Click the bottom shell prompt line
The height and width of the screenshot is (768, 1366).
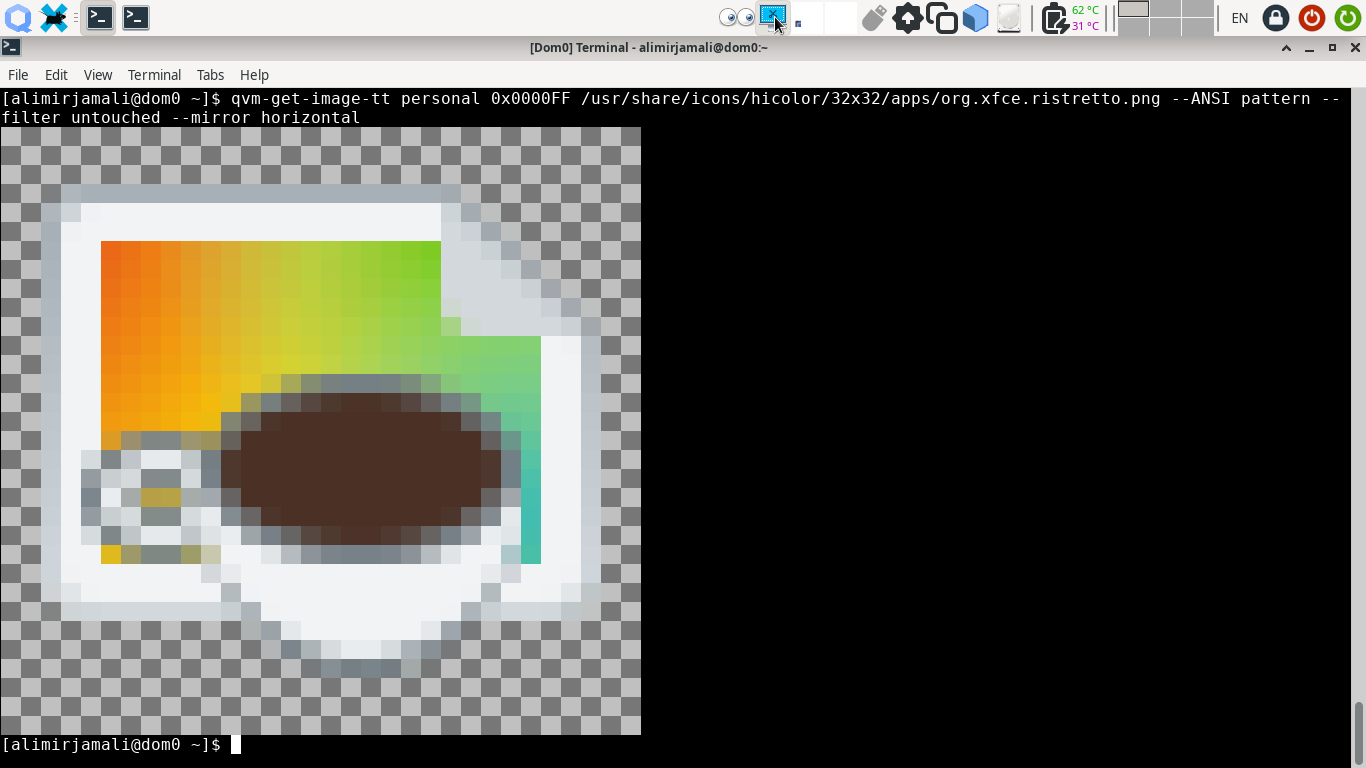point(121,745)
